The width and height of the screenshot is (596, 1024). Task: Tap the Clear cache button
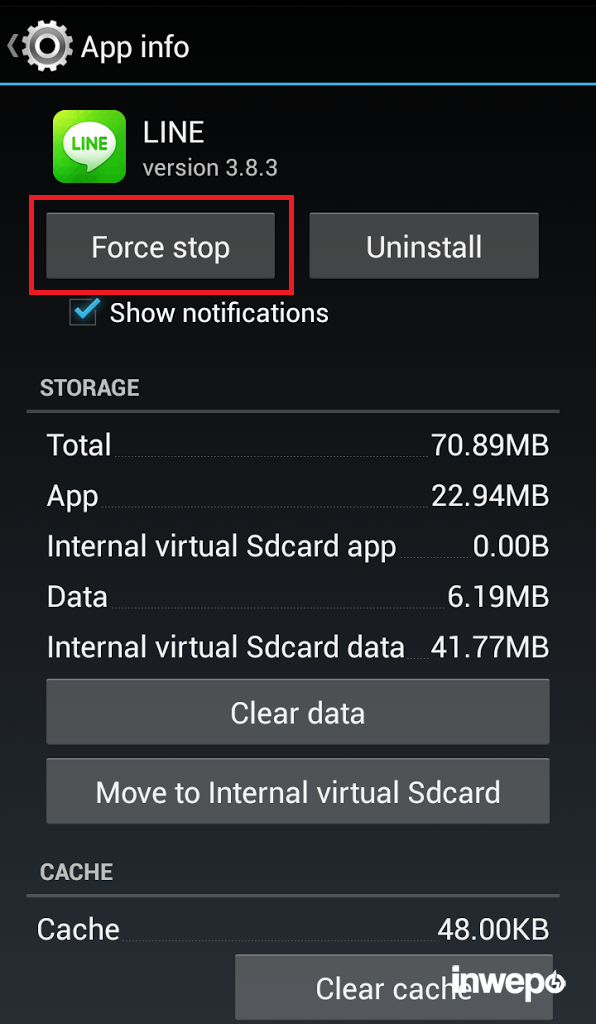tap(394, 987)
